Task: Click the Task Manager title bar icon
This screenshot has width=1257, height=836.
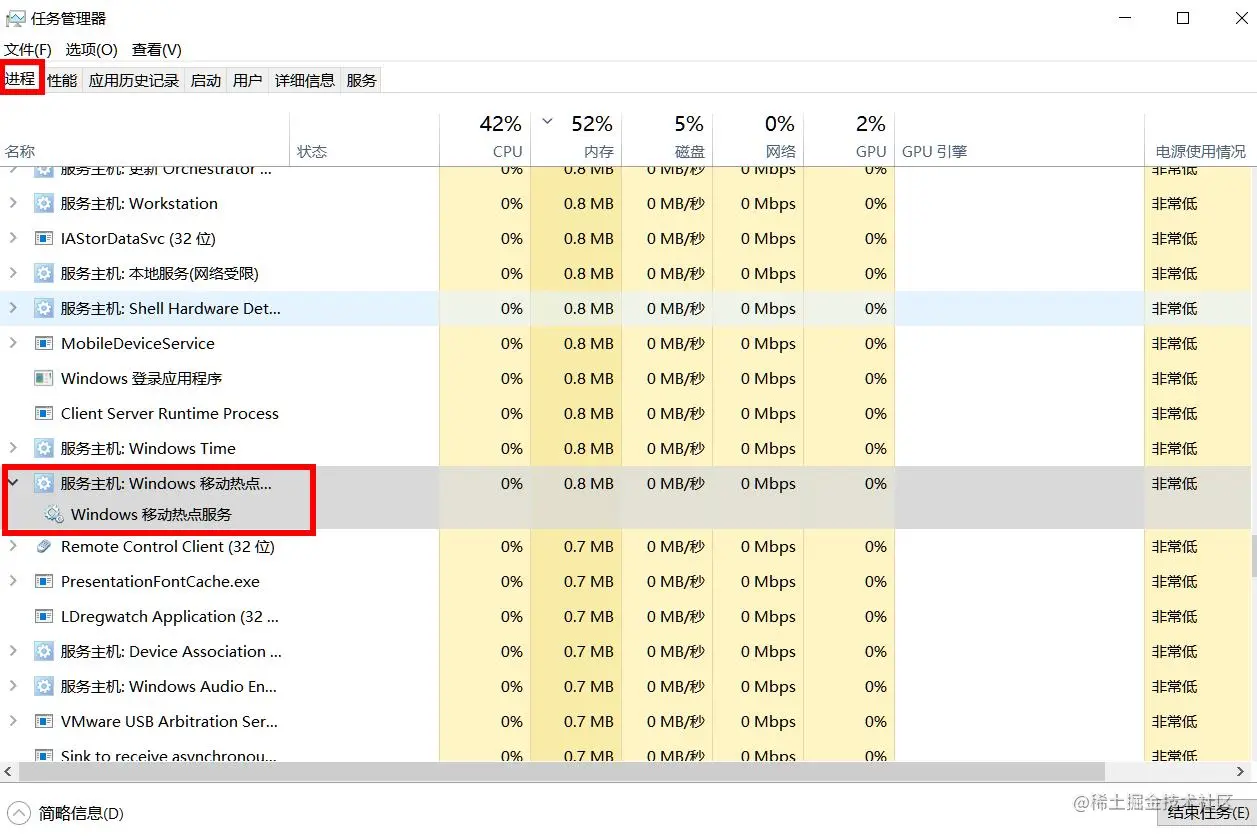Action: tap(15, 18)
